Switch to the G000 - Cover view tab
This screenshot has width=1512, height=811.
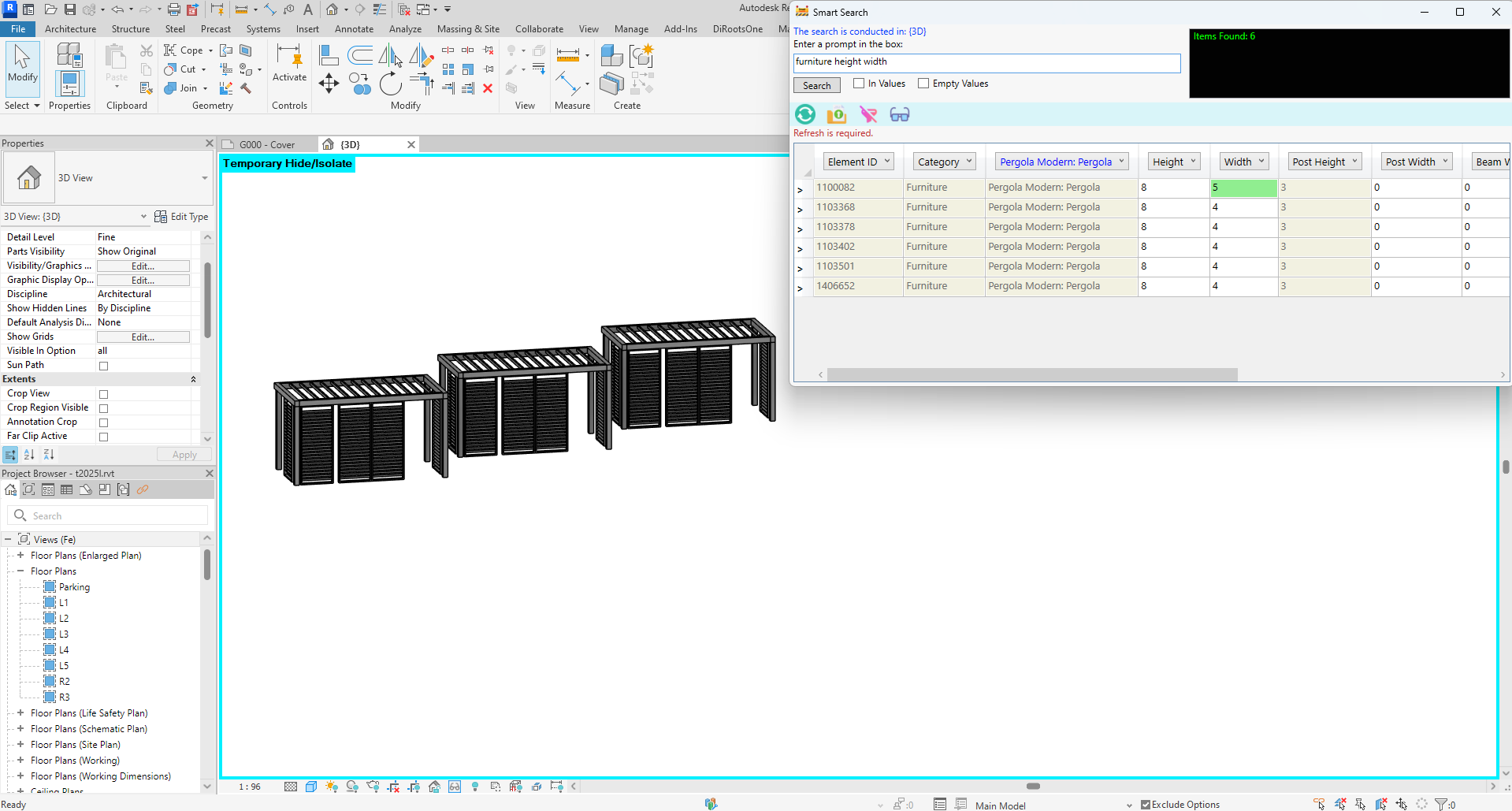tap(267, 145)
